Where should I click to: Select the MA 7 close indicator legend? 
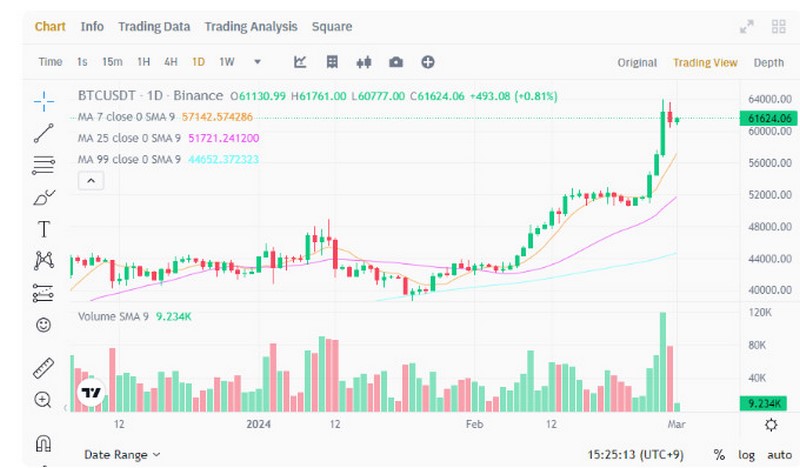(x=165, y=117)
